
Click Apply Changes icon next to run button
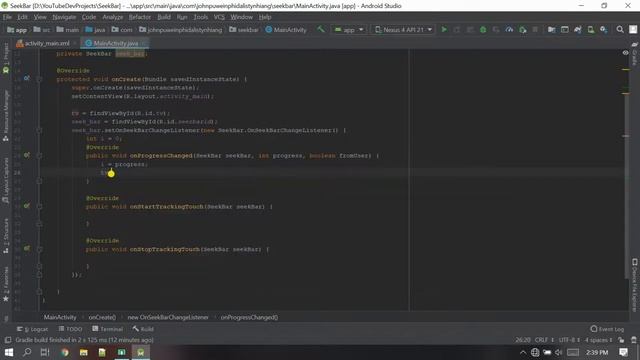pos(457,30)
